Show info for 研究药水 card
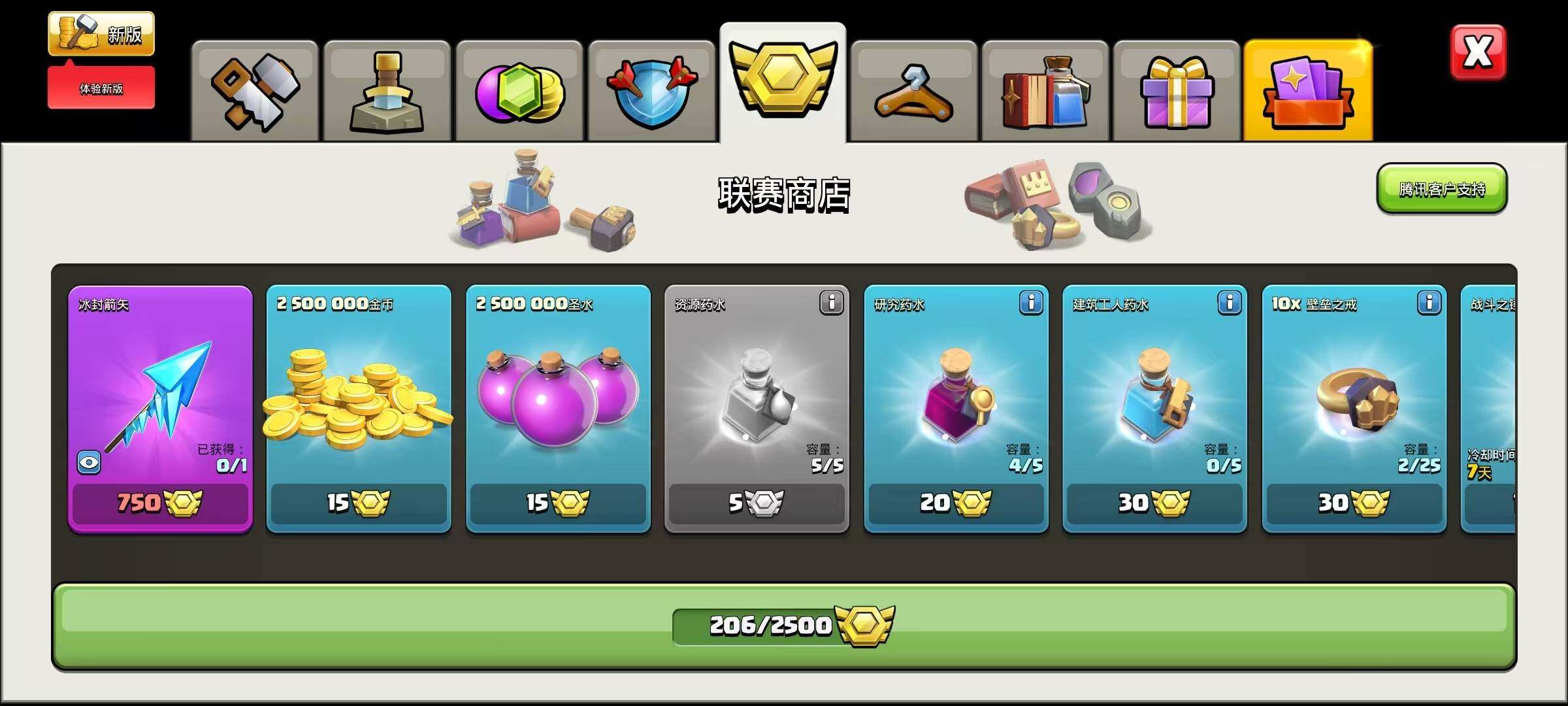This screenshot has width=1568, height=706. pos(1031,303)
